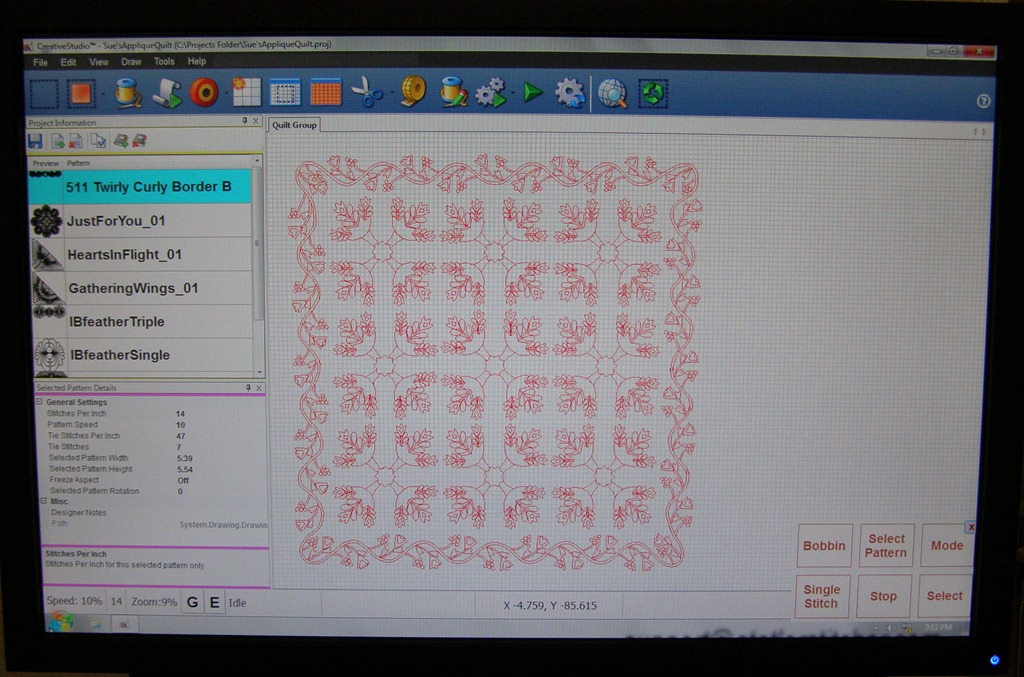The image size is (1024, 677).
Task: Select the scissors trim tool
Action: 367,92
